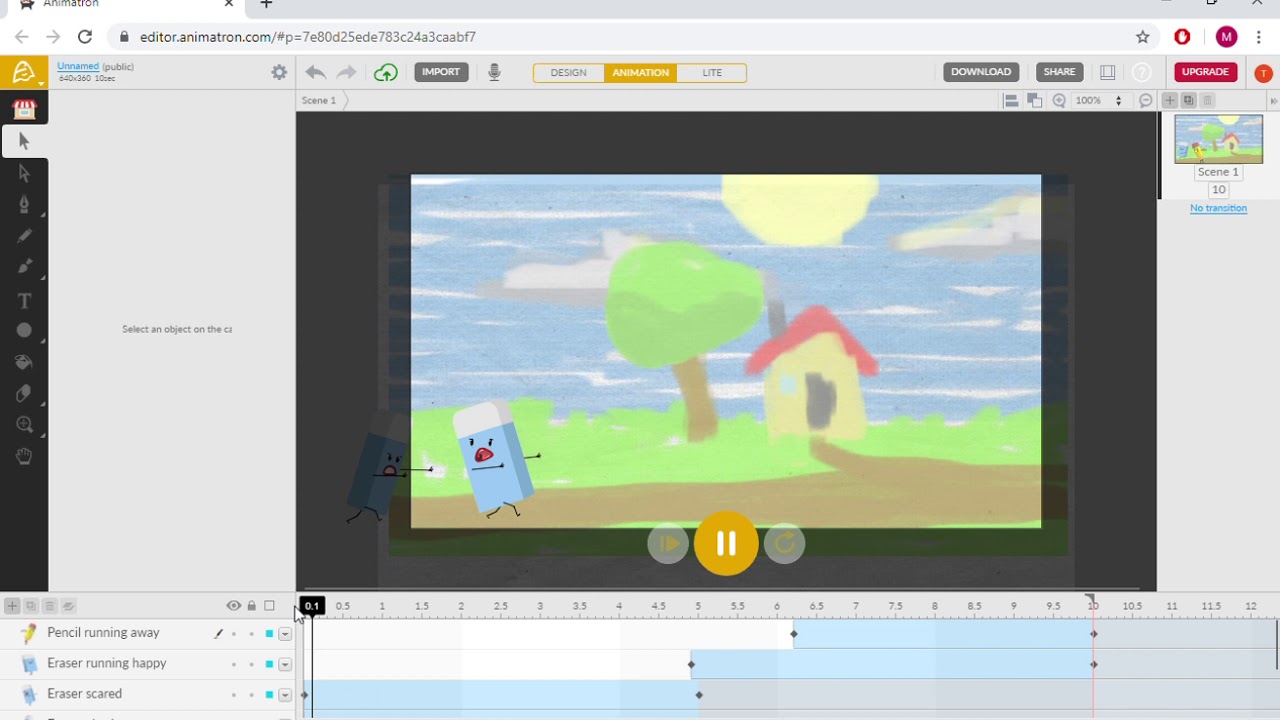The height and width of the screenshot is (720, 1280).
Task: Click the SHARE button
Action: (x=1059, y=72)
